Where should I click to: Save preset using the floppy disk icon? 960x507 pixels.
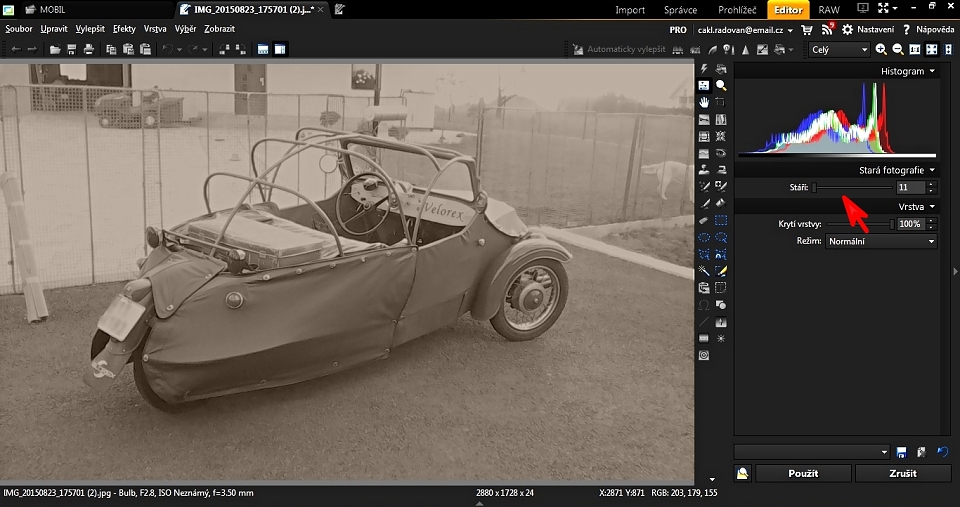pos(902,452)
